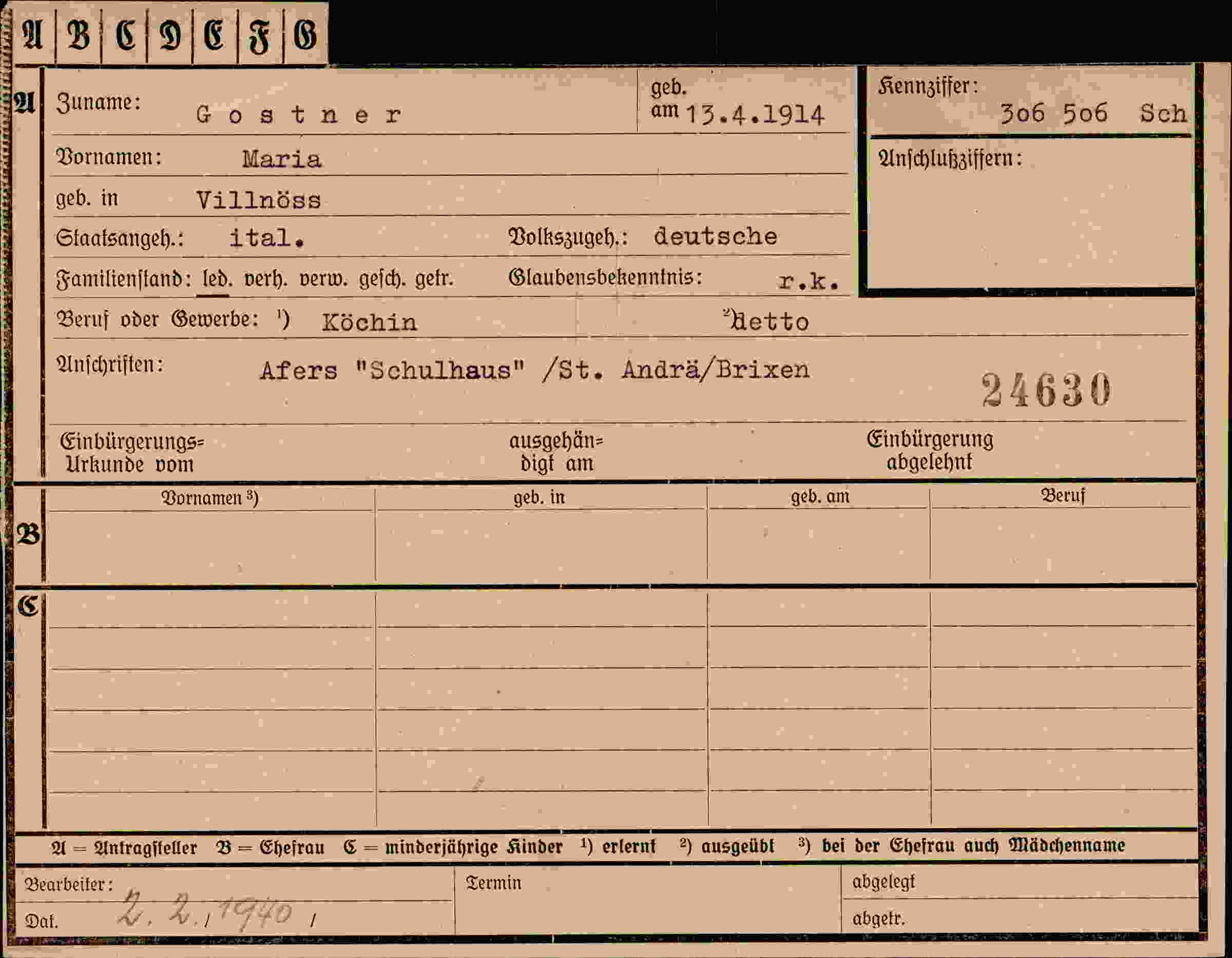Click the birth date '13.4.1914'
The image size is (1232, 958).
click(x=755, y=115)
